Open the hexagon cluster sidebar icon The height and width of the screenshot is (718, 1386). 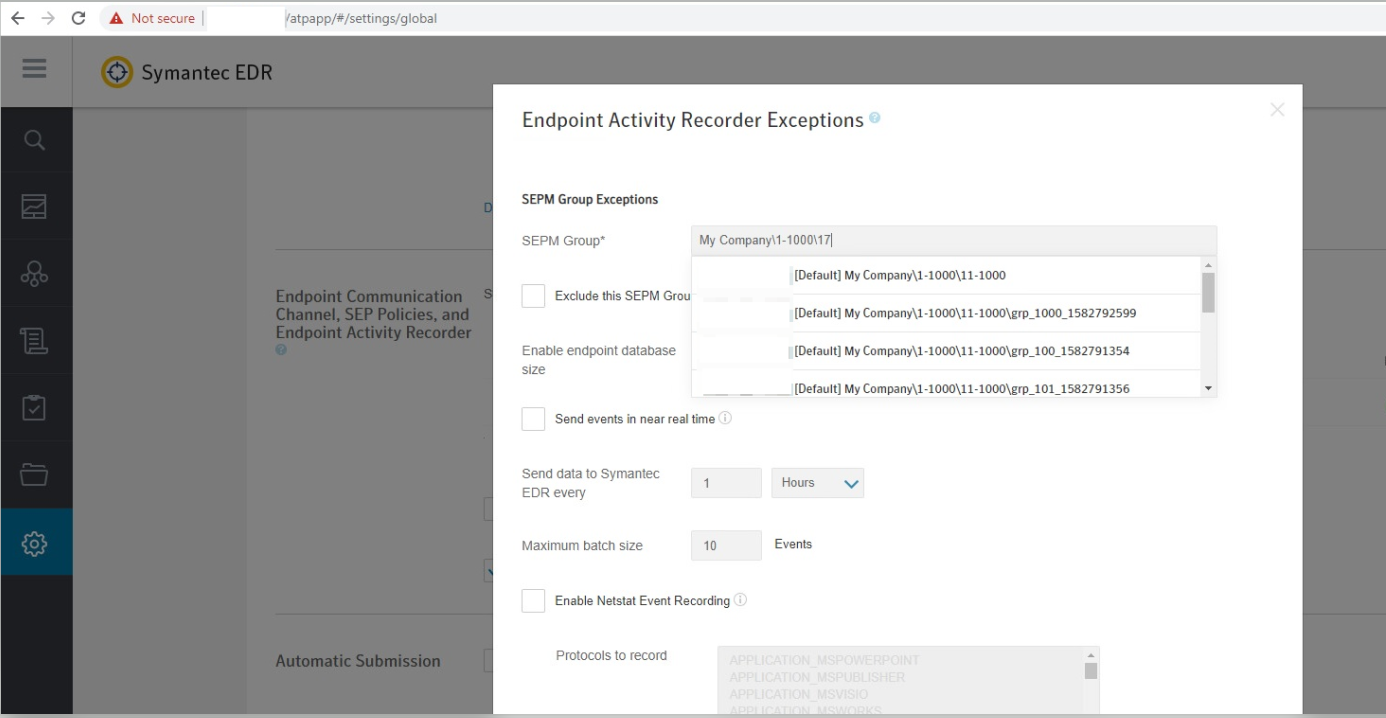click(35, 274)
